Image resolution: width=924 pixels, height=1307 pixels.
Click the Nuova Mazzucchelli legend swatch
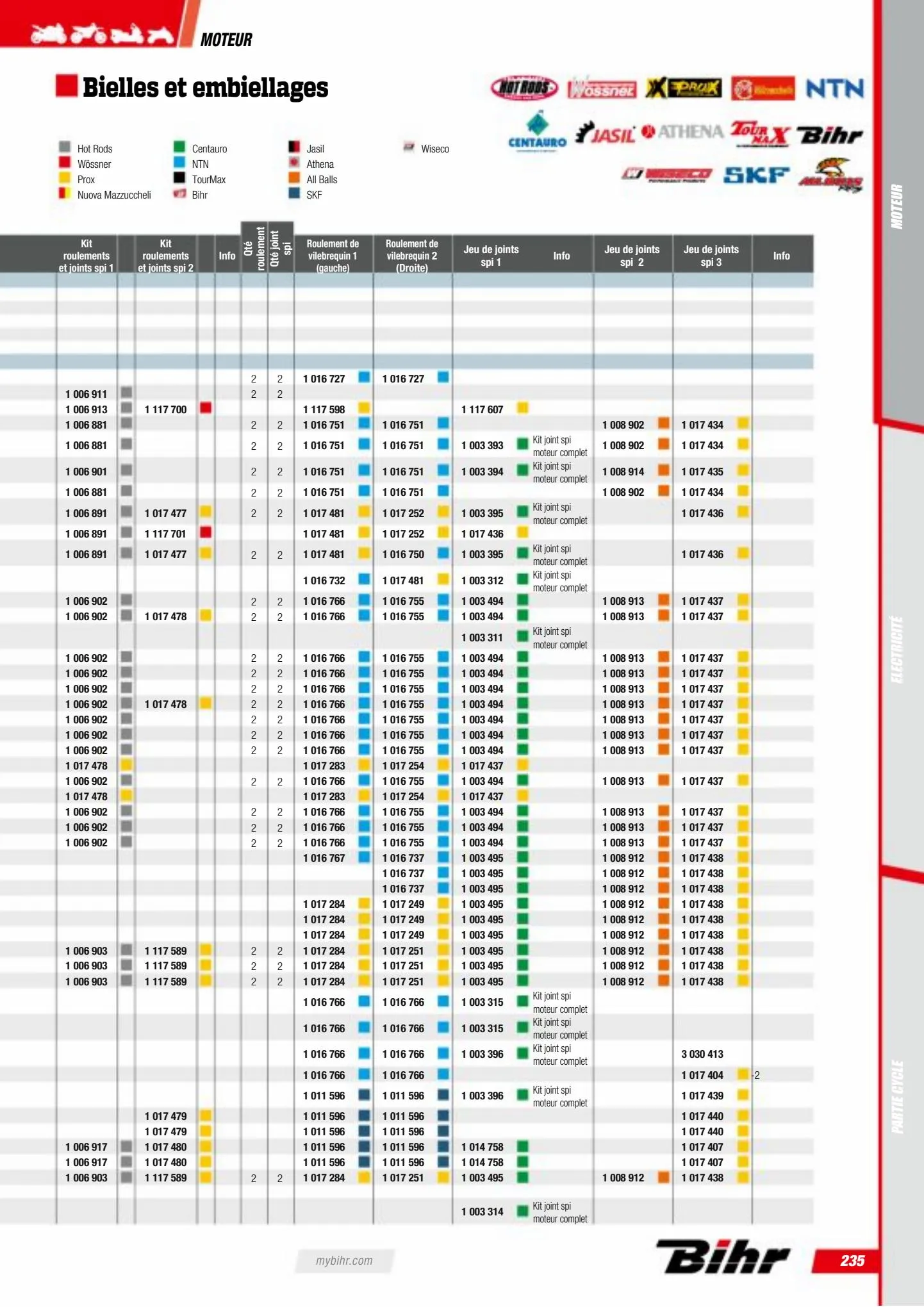(x=65, y=193)
